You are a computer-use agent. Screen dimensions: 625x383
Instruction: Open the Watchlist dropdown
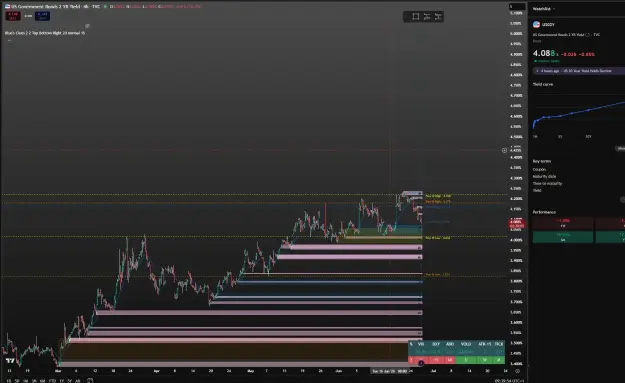point(544,9)
